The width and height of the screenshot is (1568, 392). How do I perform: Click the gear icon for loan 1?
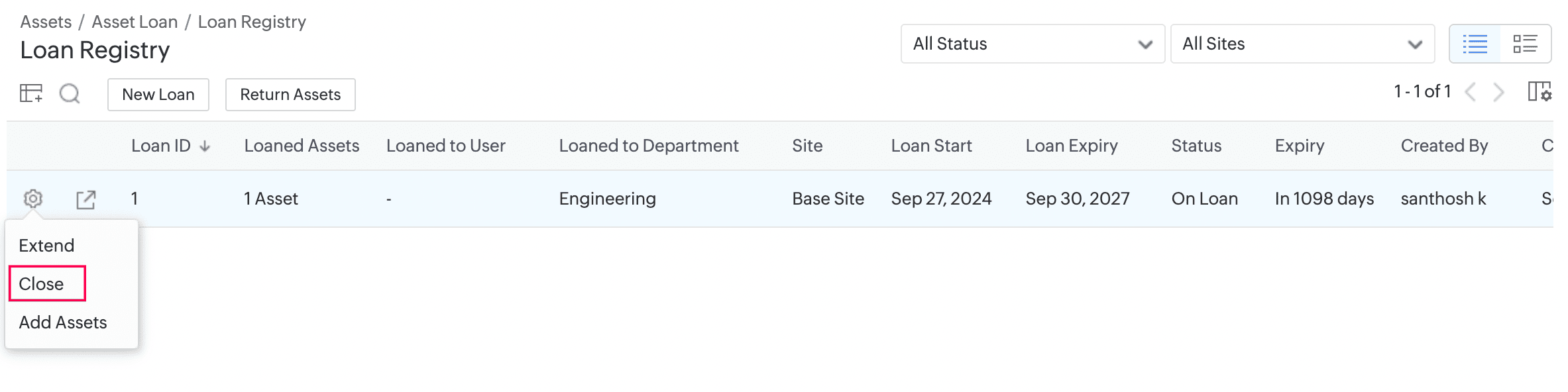33,199
